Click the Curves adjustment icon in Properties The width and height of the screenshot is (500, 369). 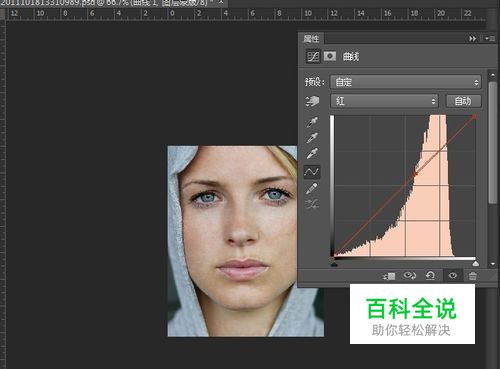coord(313,56)
